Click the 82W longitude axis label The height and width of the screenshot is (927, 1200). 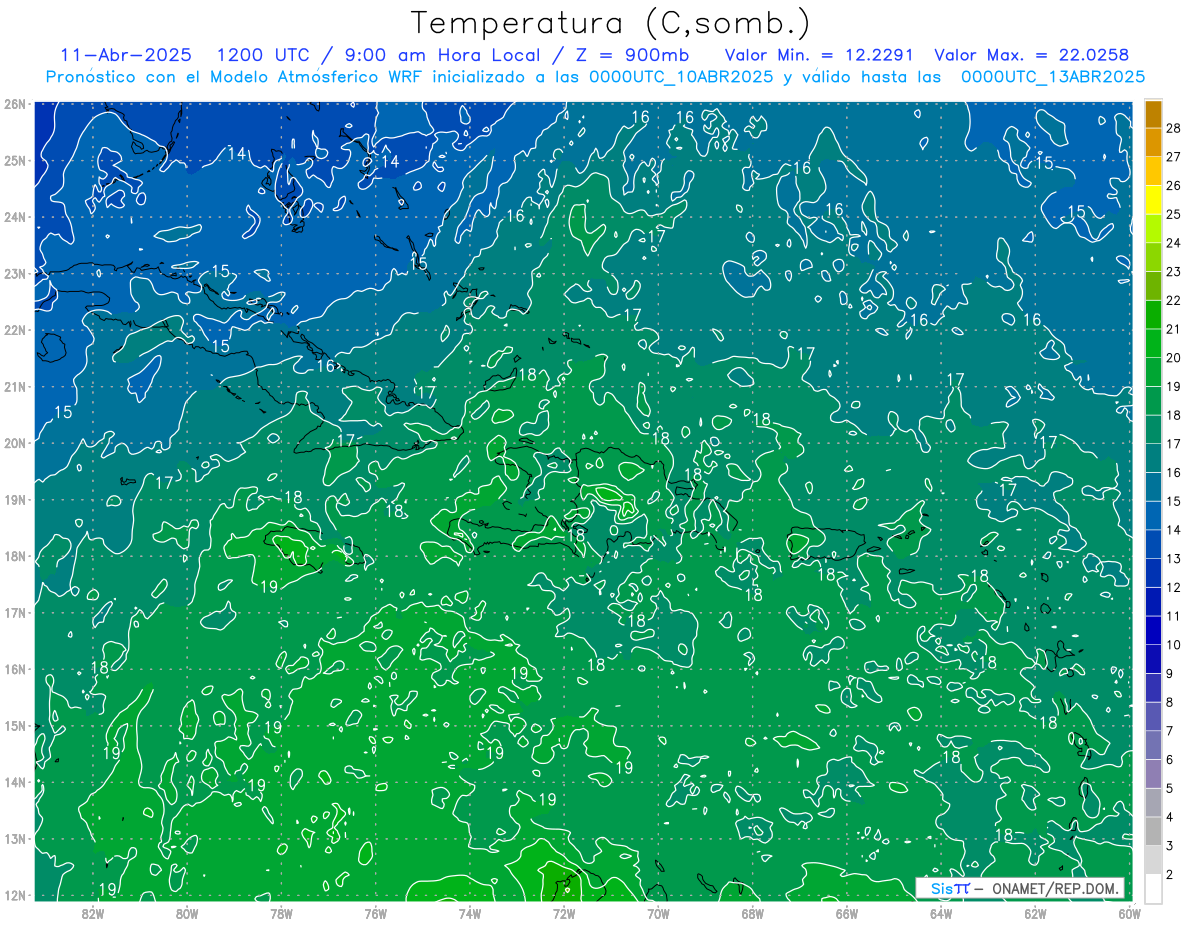[x=93, y=913]
